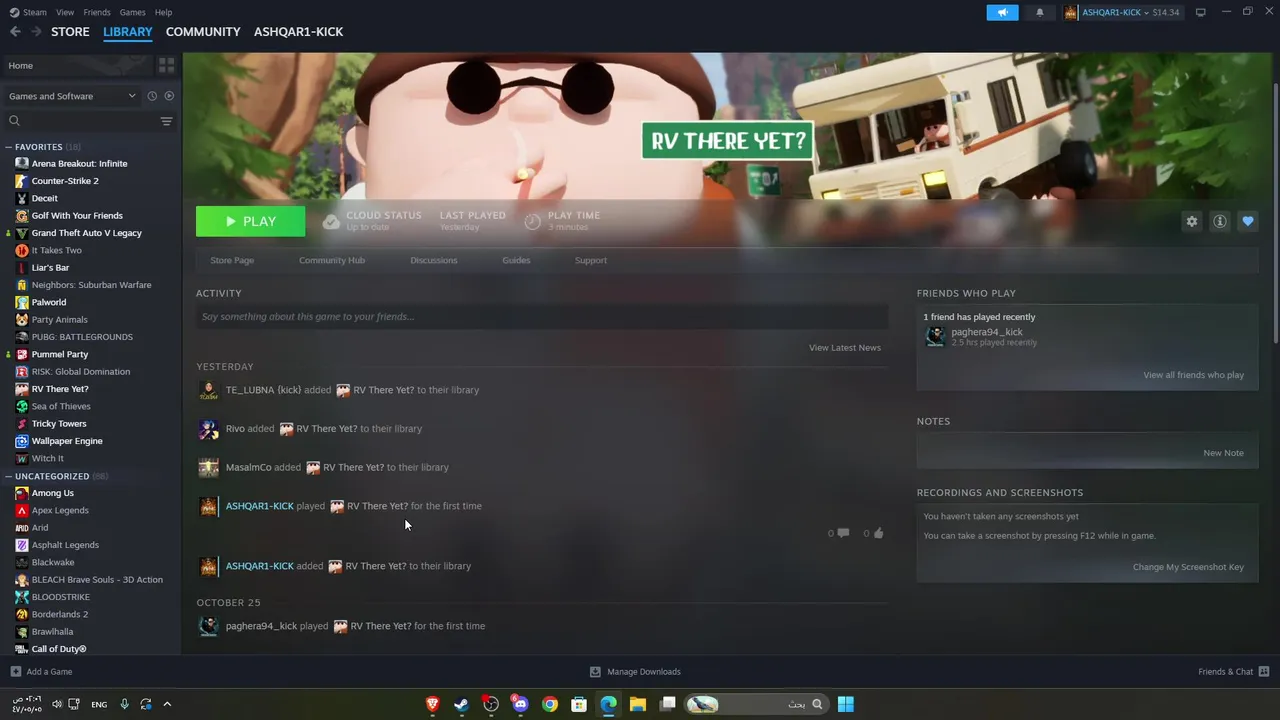Open TE_LUBNA (kick) avatar in activity feed
The width and height of the screenshot is (1280, 720).
208,390
